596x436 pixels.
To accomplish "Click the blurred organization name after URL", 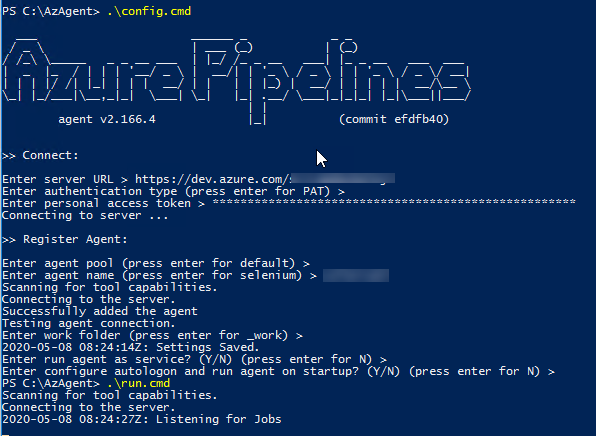I will click(342, 178).
